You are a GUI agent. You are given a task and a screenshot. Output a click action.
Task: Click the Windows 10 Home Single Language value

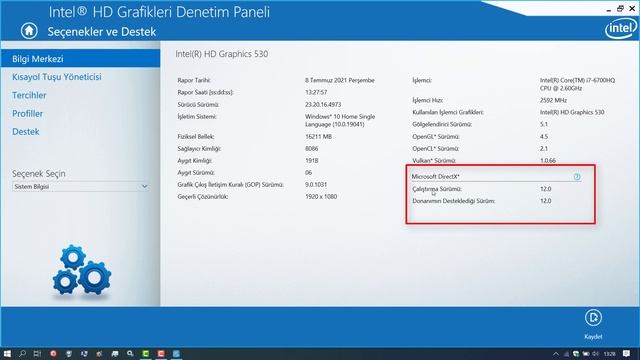coord(340,120)
